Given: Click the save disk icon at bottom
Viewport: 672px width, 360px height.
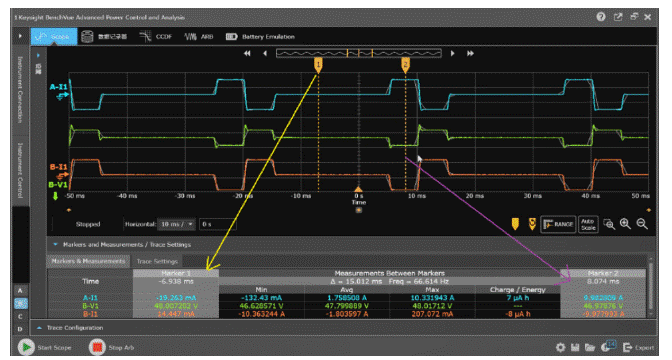Looking at the screenshot, I should click(575, 347).
